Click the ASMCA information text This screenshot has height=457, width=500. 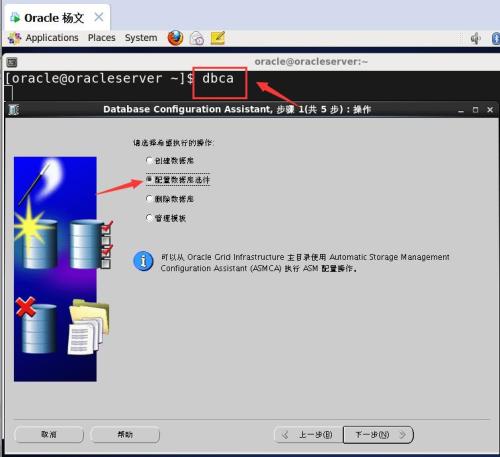pyautogui.click(x=305, y=263)
